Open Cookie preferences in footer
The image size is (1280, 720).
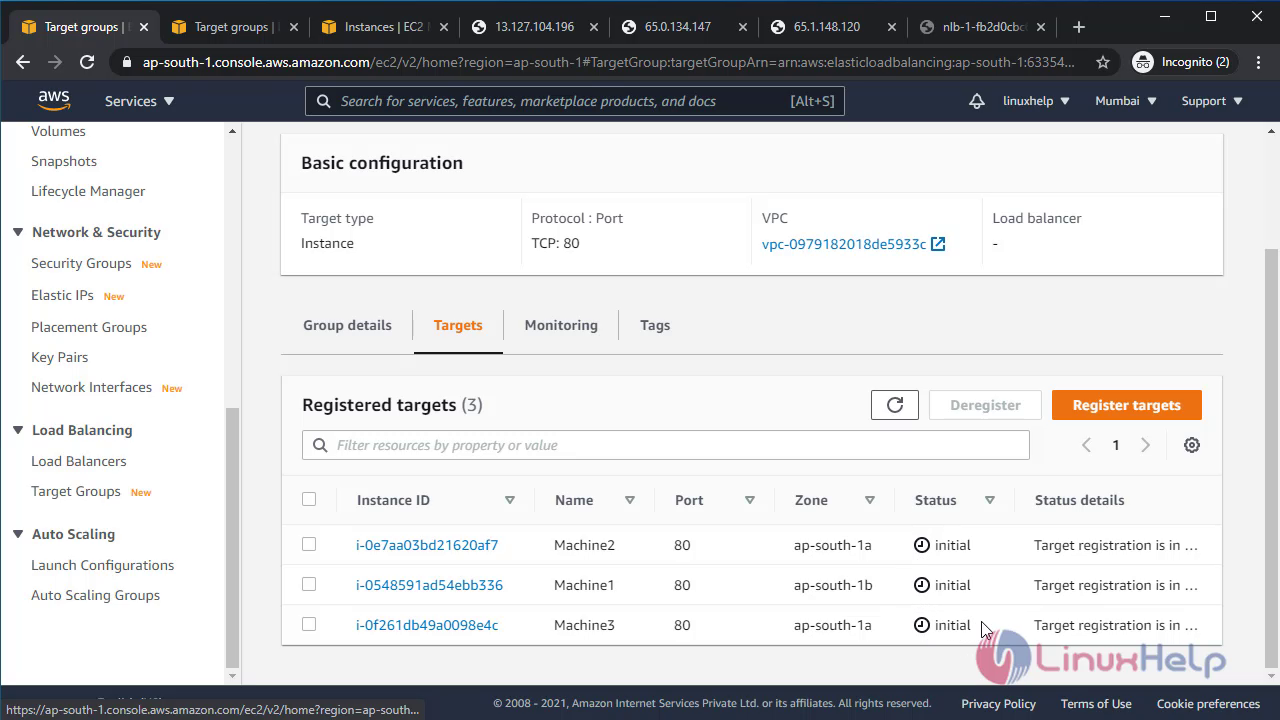[x=1208, y=704]
